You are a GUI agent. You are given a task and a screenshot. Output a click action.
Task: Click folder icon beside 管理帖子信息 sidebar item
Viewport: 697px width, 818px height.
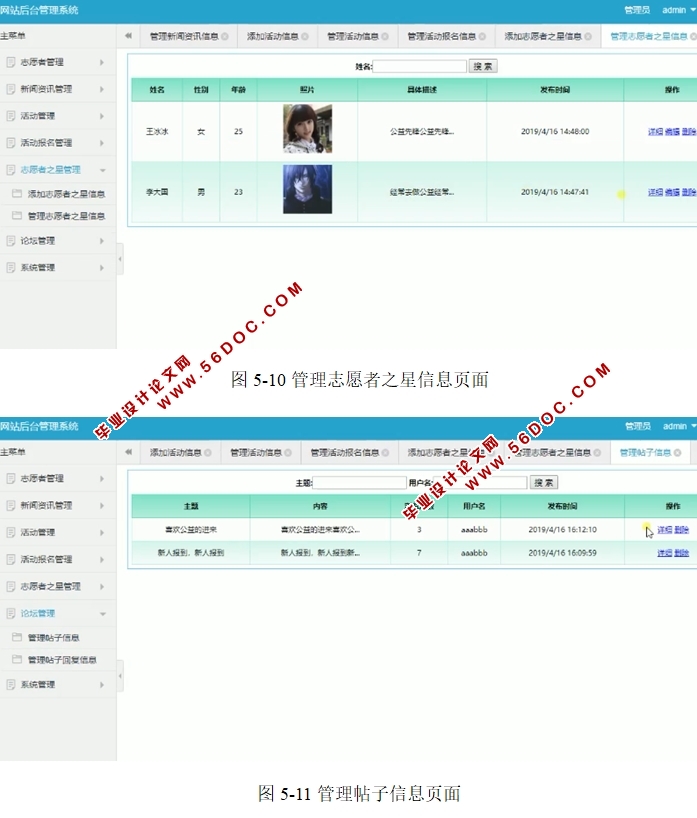(x=17, y=637)
